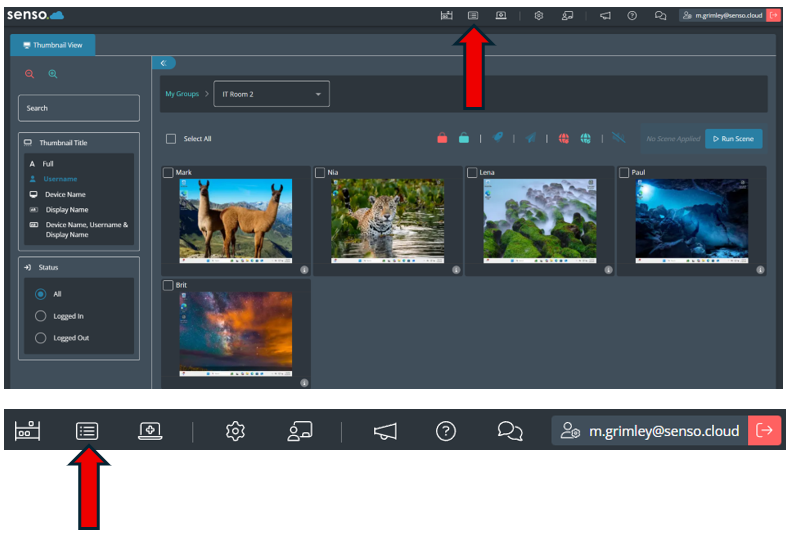Click into the Search field
Image resolution: width=788 pixels, height=533 pixels.
(79, 108)
